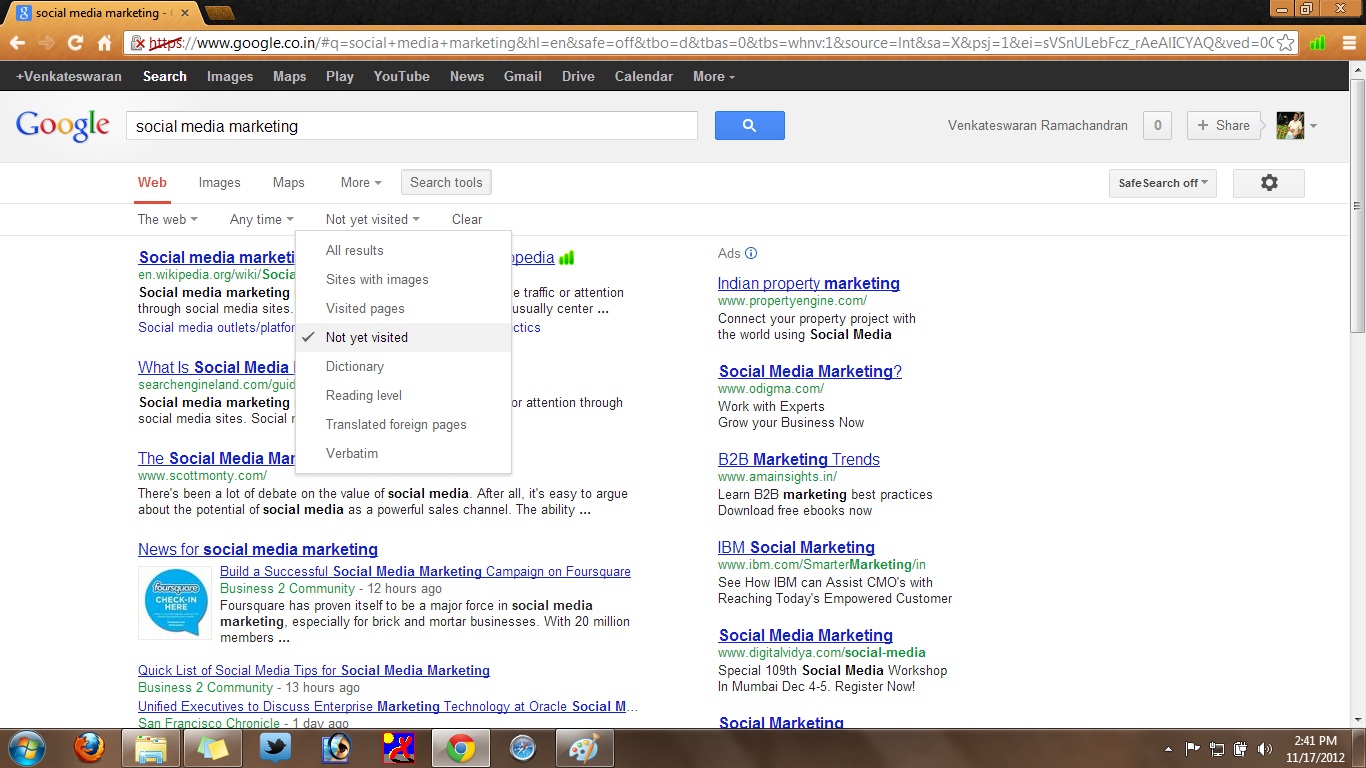1366x768 pixels.
Task: Open Safari compass icon in taskbar
Action: click(x=523, y=748)
